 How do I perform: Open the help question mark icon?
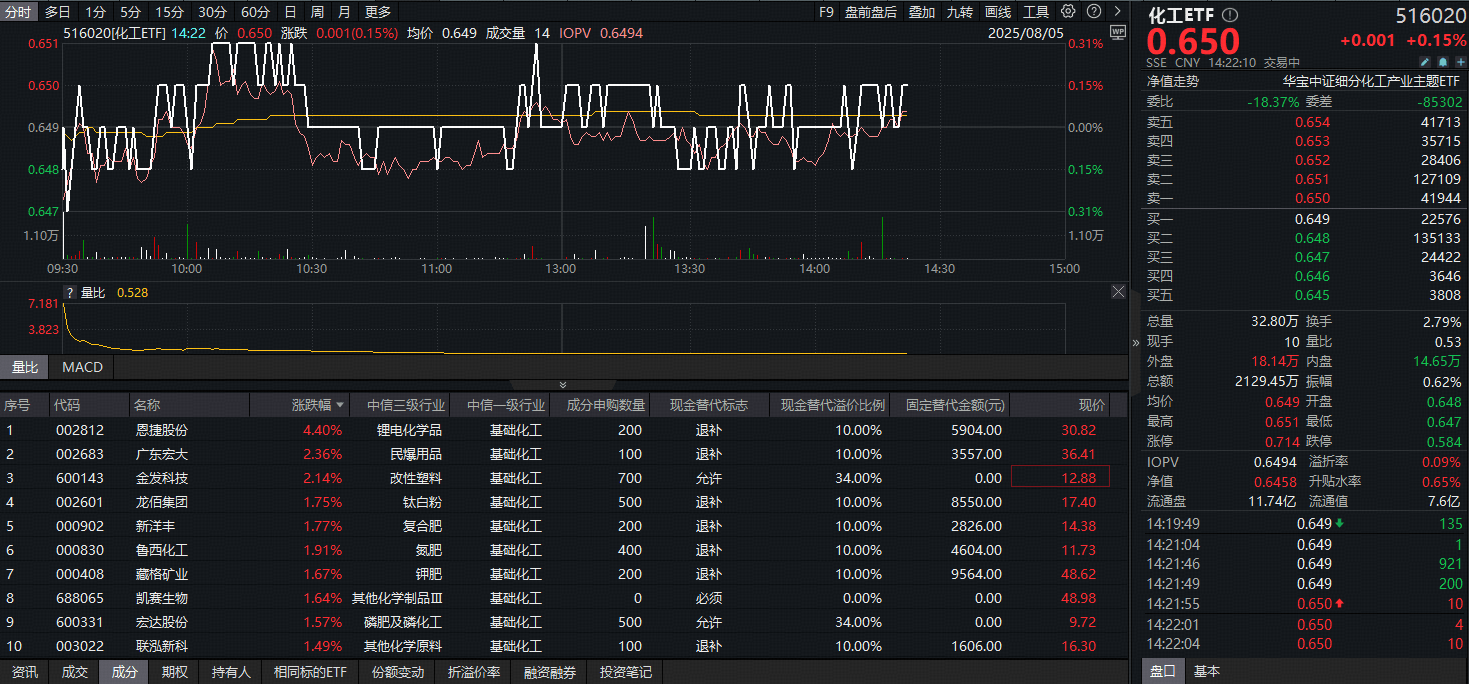coord(1093,12)
